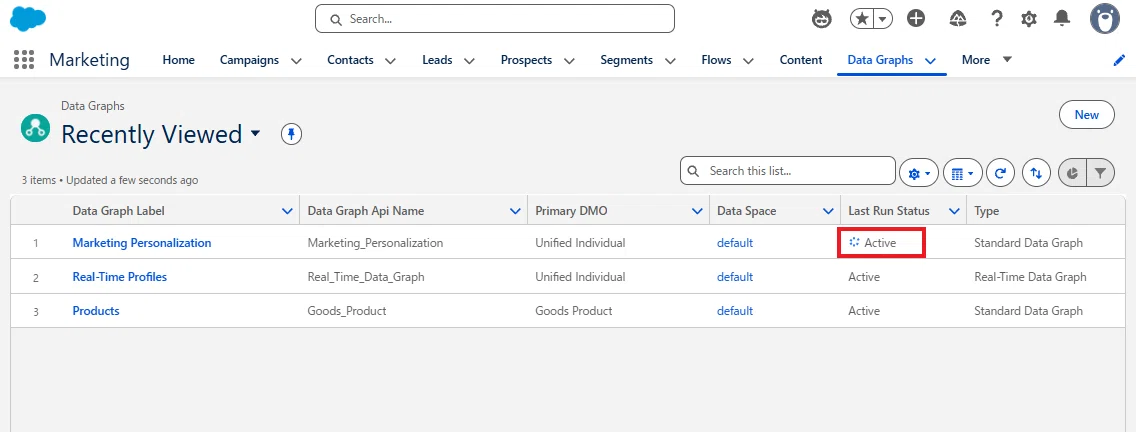The height and width of the screenshot is (432, 1136).
Task: Open the favorites list dropdown arrow
Action: point(882,19)
